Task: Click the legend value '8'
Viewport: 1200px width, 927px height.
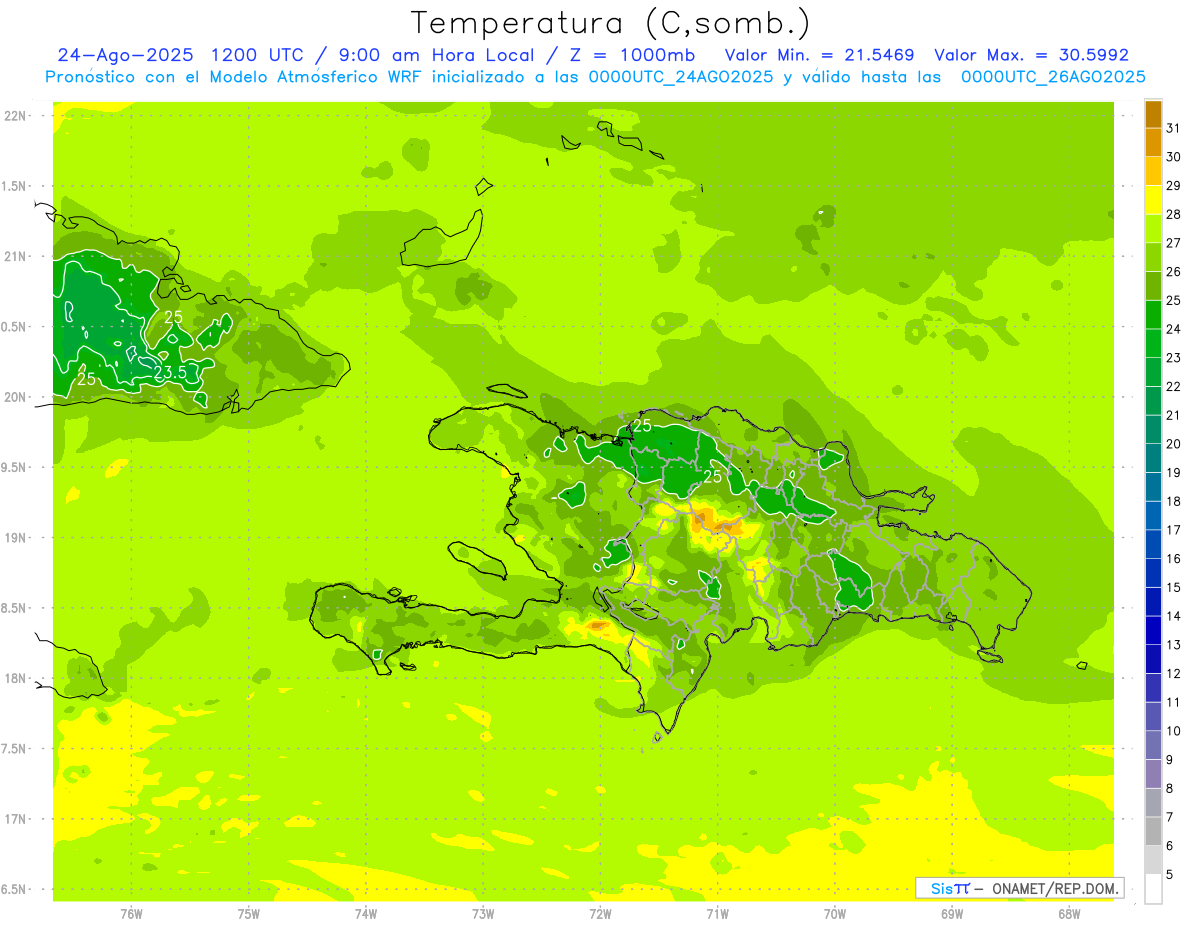Action: click(x=1169, y=788)
